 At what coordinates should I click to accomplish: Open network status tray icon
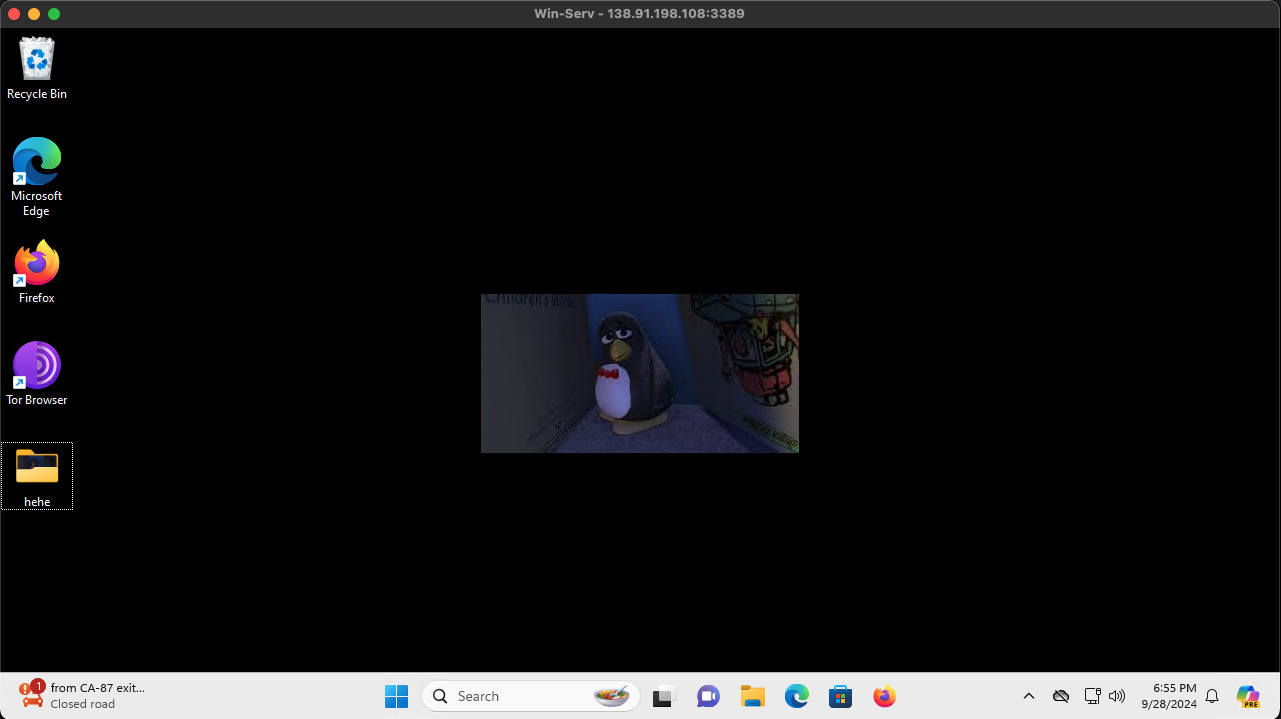[x=1092, y=696]
